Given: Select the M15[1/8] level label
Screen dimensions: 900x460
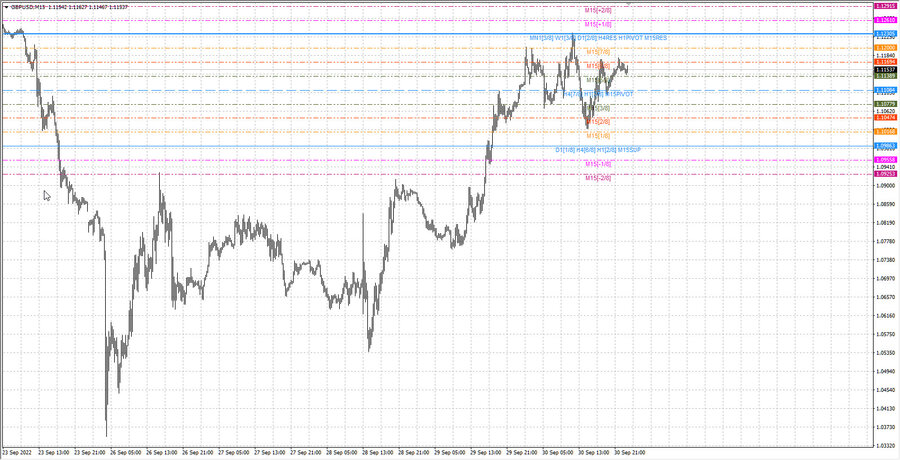Looking at the screenshot, I should (598, 136).
